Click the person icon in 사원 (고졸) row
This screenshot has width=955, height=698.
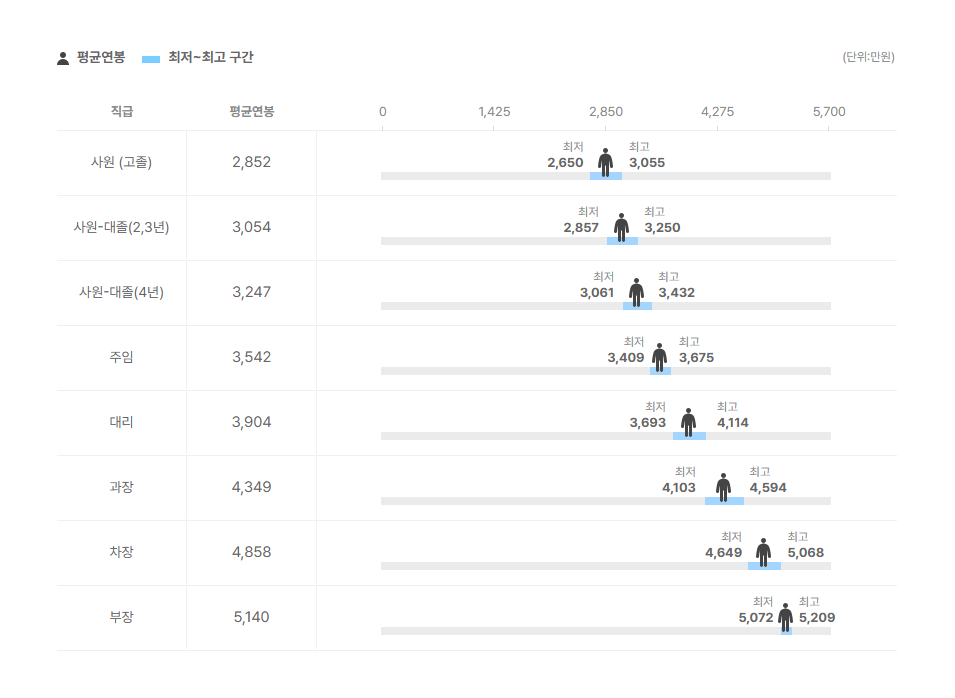(605, 162)
